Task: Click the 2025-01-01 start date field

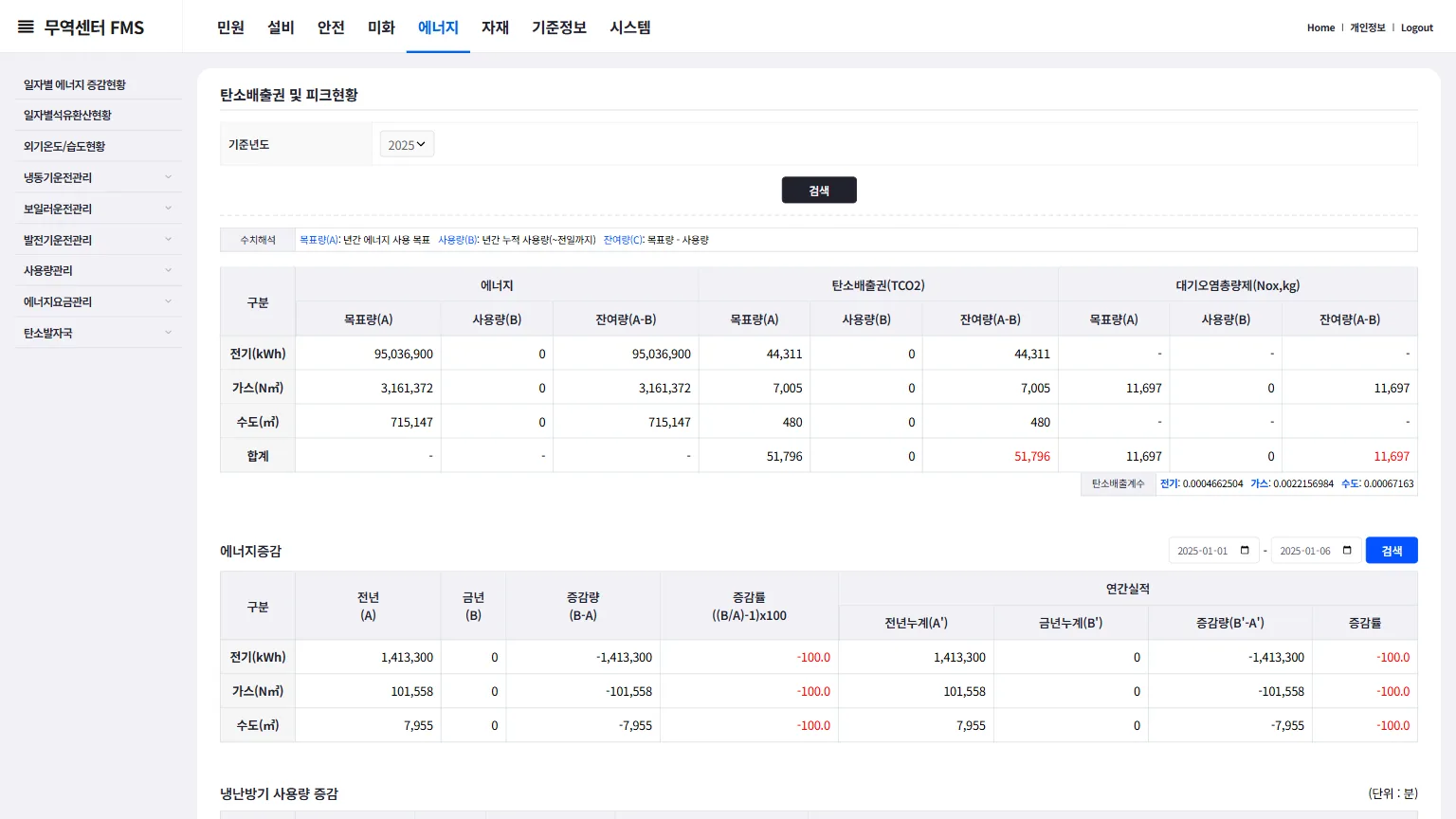Action: (x=1213, y=551)
